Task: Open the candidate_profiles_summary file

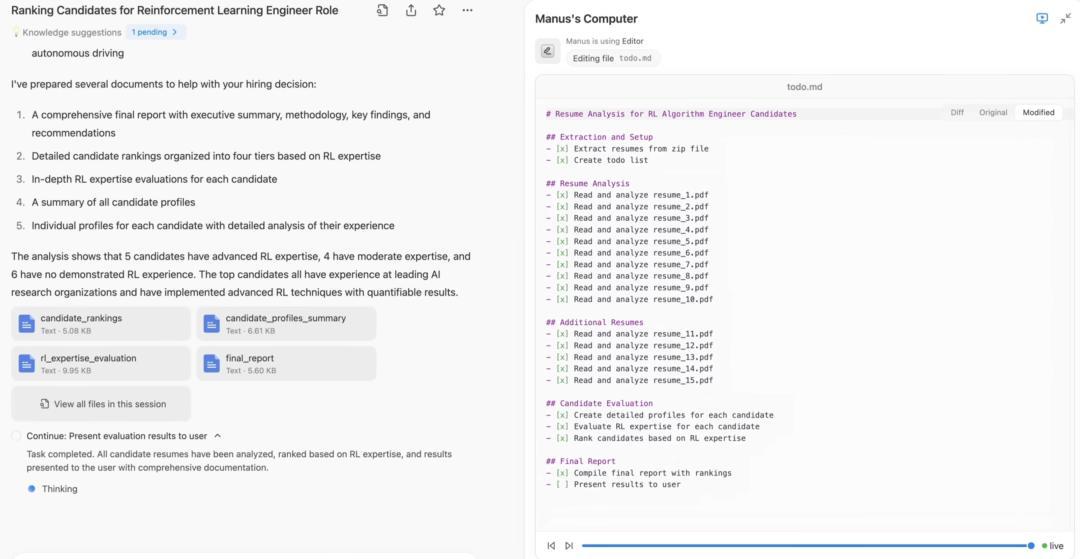Action: point(286,324)
